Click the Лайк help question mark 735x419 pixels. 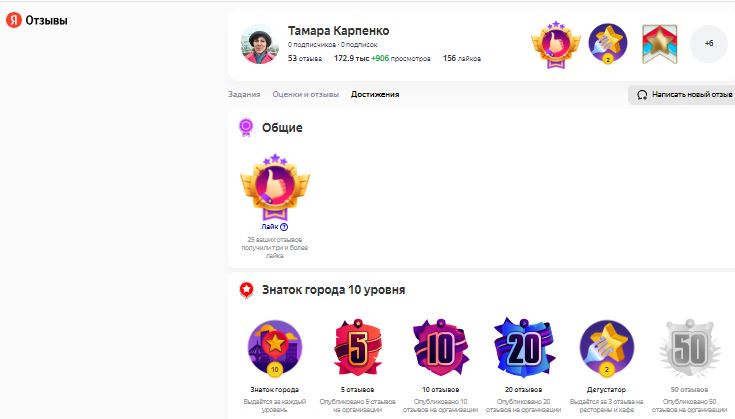point(284,227)
